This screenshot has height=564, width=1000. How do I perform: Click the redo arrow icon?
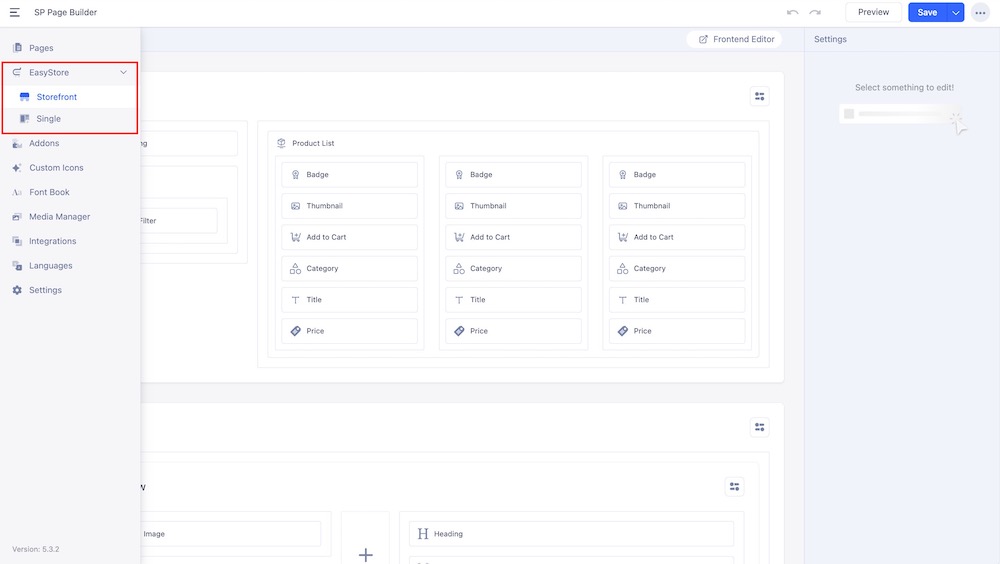tap(815, 12)
